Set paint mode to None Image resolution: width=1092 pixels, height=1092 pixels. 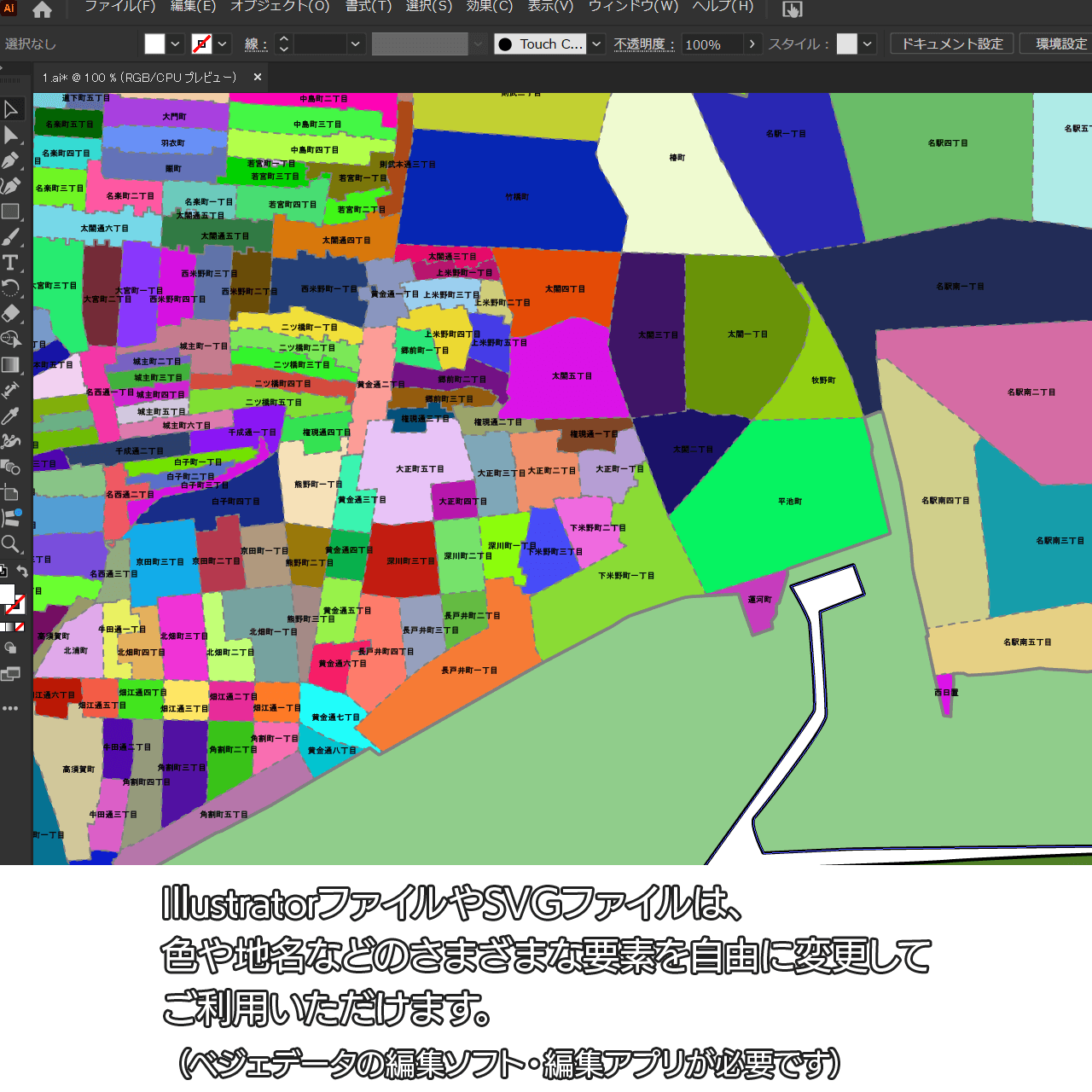[20, 627]
